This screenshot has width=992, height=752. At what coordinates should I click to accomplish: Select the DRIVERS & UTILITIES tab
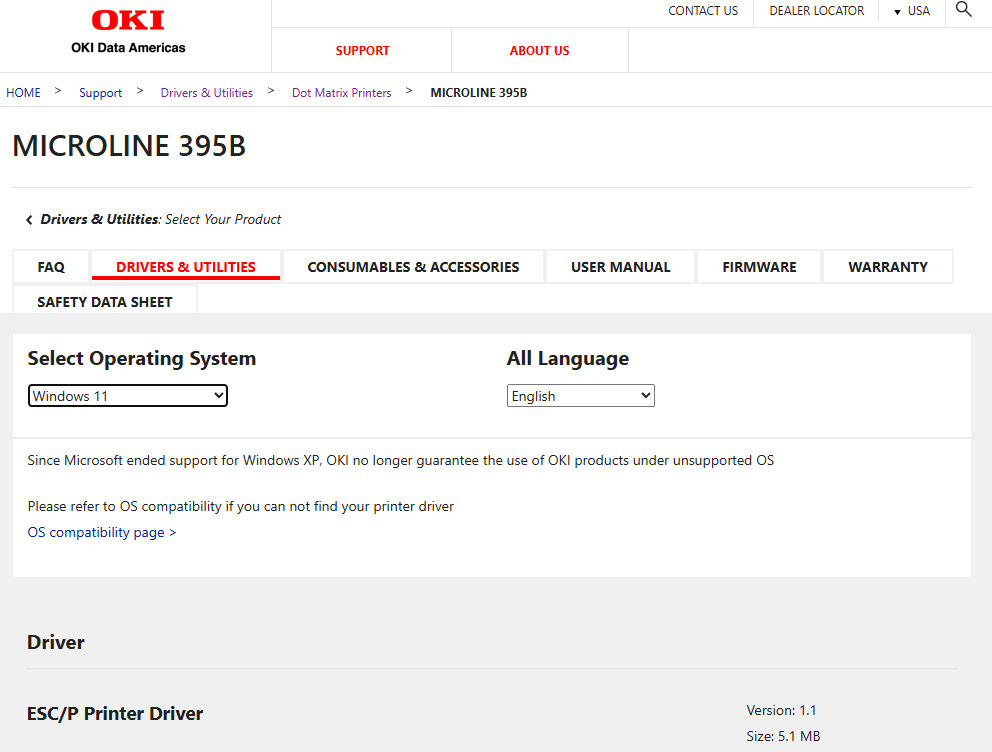pyautogui.click(x=186, y=267)
